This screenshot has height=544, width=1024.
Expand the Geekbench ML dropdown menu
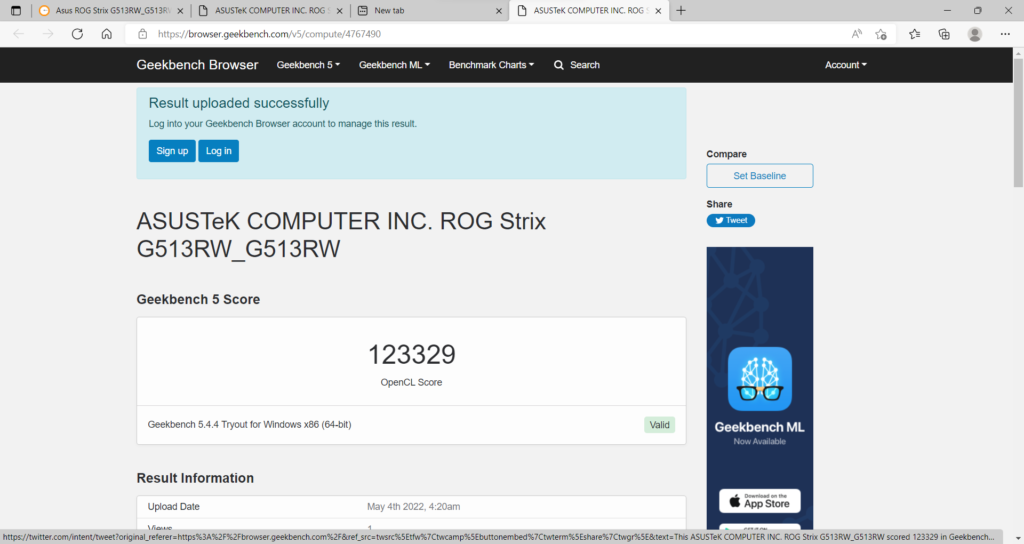point(394,65)
